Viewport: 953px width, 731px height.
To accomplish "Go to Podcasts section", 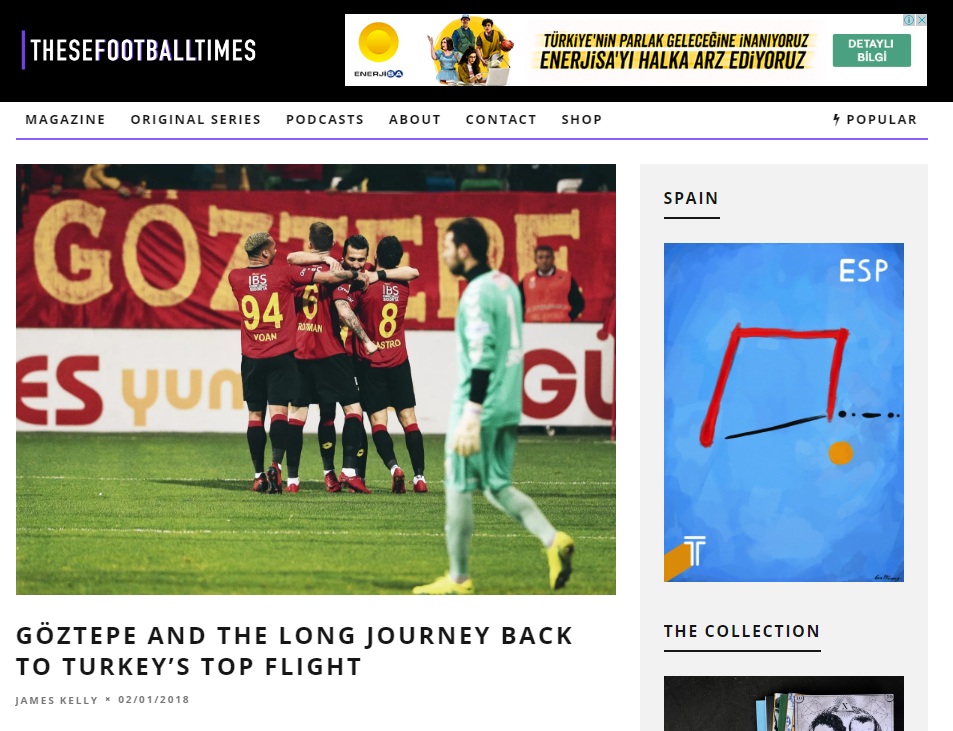I will (325, 119).
